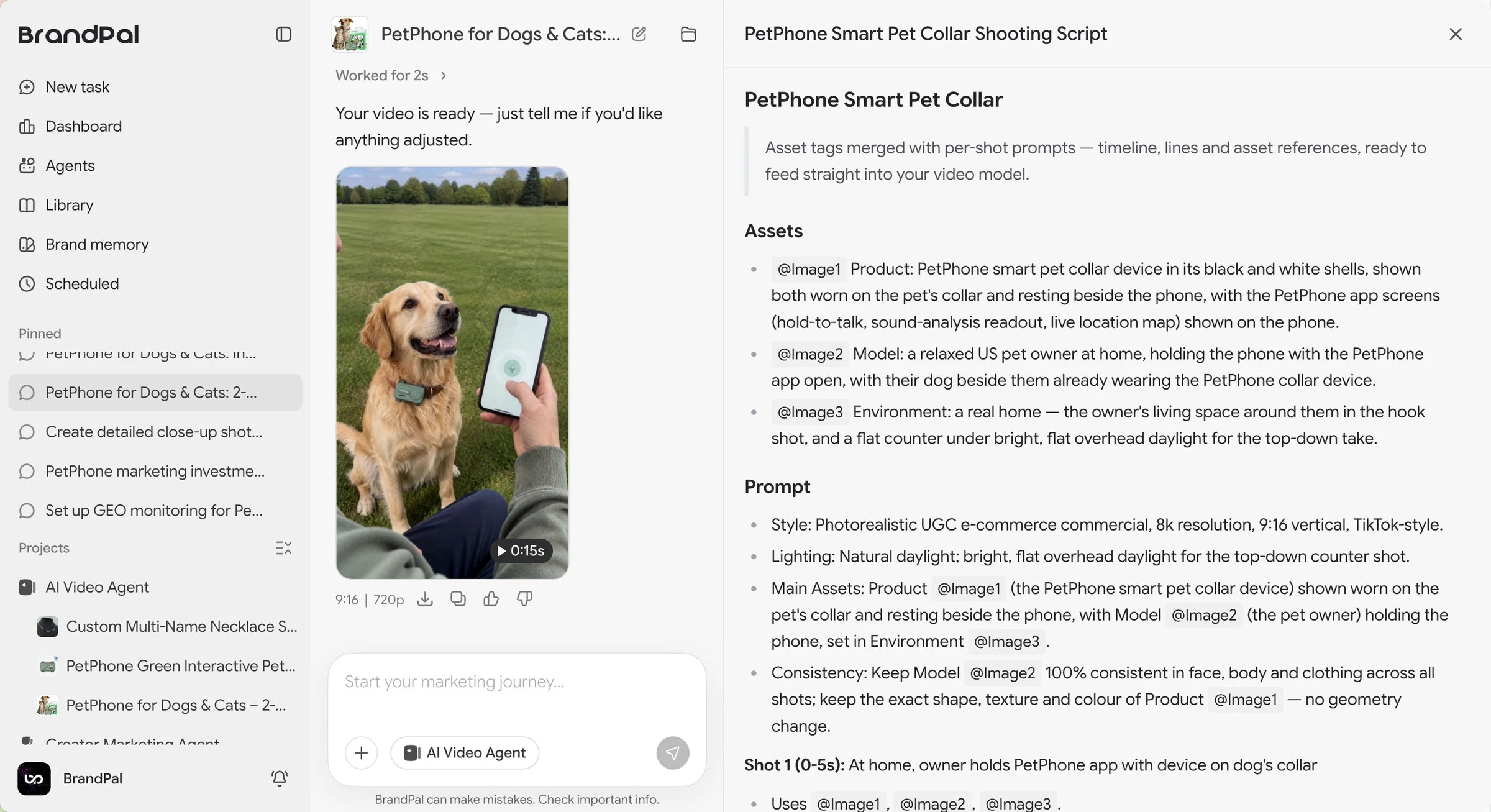Collapse the sidebar with the panel icon

click(283, 34)
